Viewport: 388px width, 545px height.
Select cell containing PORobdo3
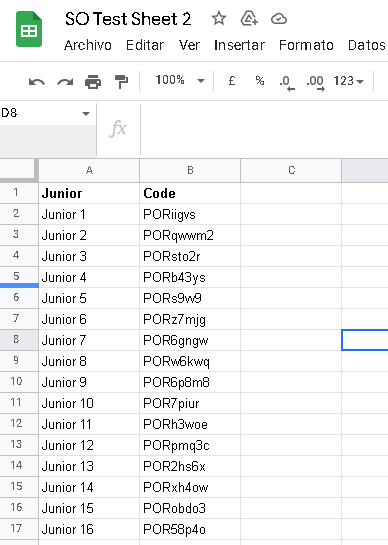(190, 508)
